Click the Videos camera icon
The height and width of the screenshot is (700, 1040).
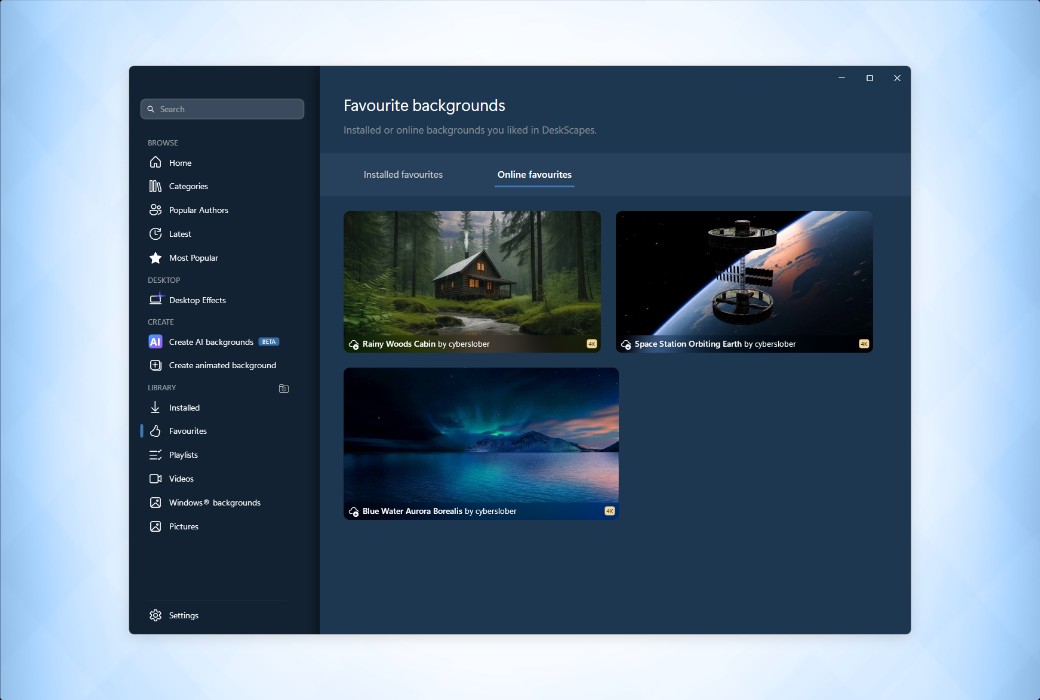click(x=155, y=478)
